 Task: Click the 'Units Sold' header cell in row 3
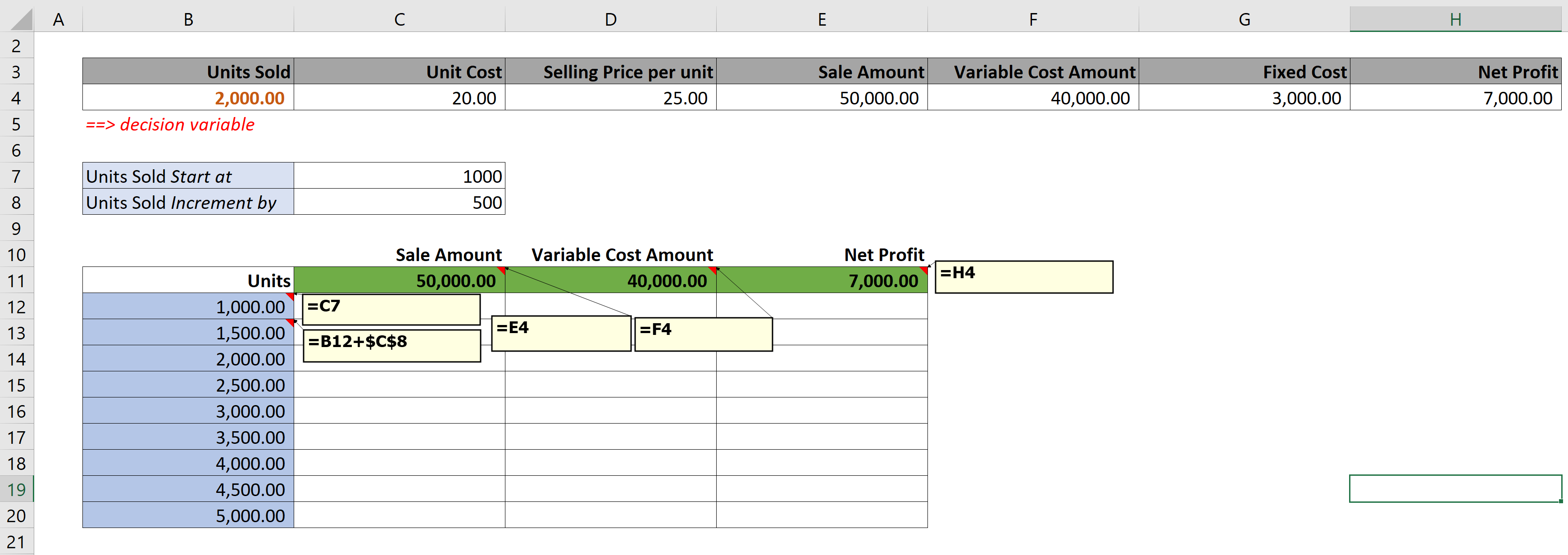pyautogui.click(x=188, y=72)
